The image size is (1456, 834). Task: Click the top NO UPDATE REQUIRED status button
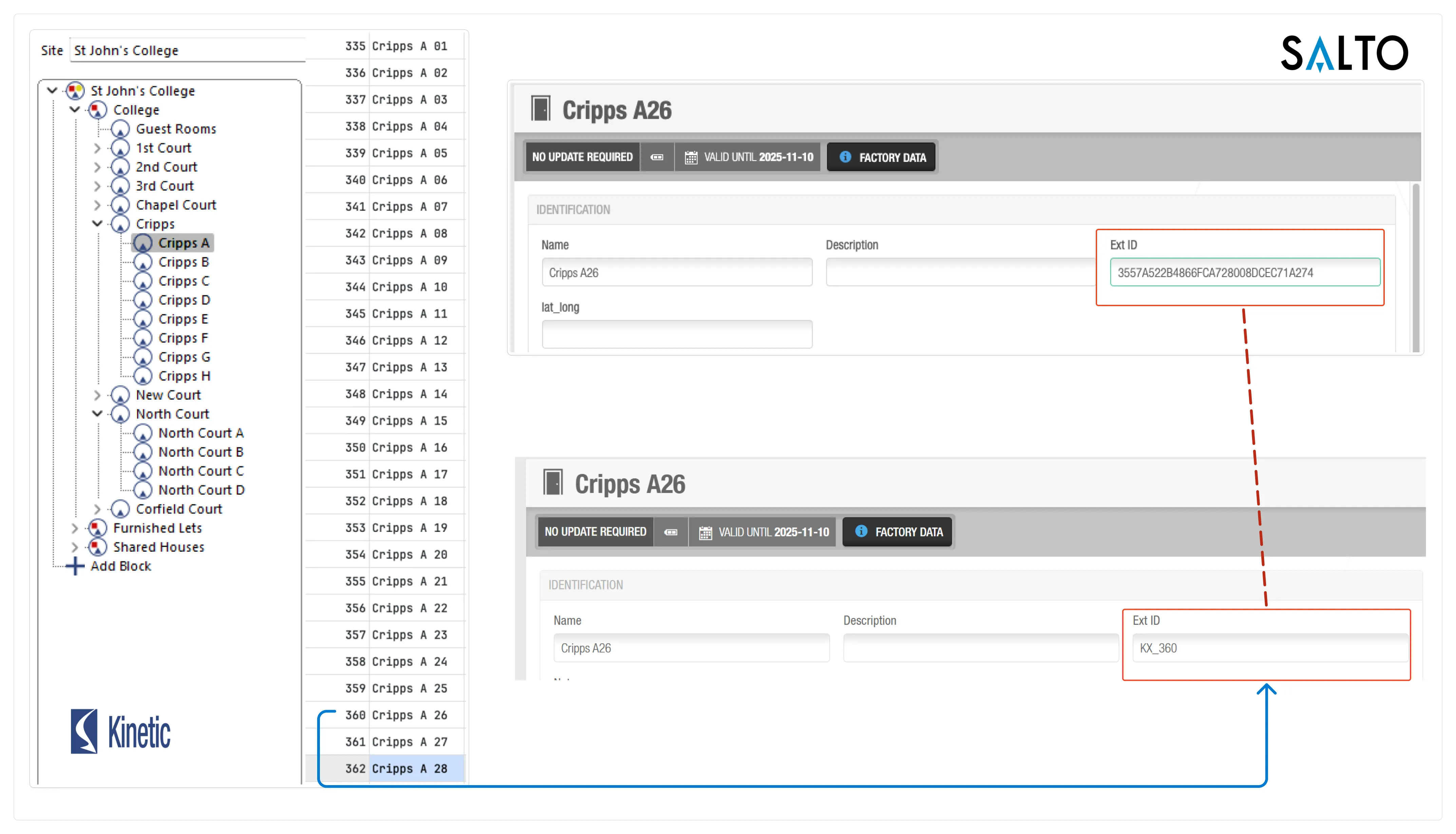tap(582, 157)
